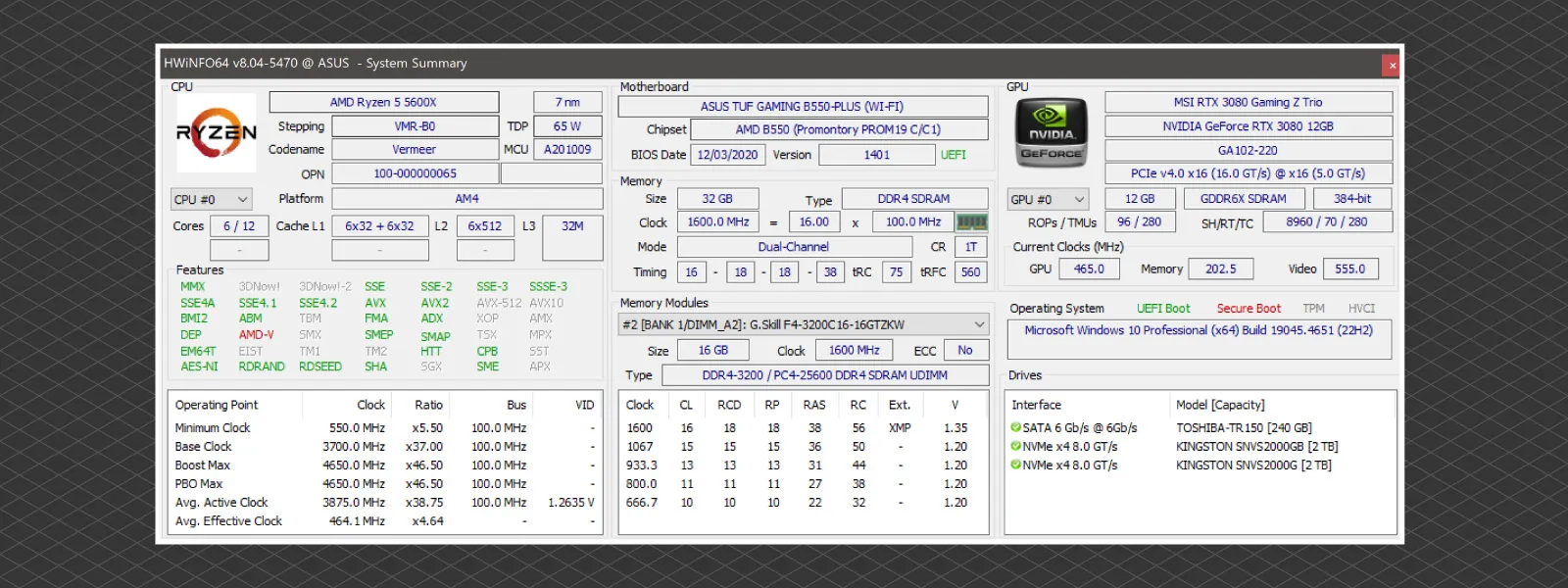This screenshot has height=588, width=1568.
Task: Click the SH/RT/TC 8960 / 70 / 280 field
Action: tap(1327, 222)
